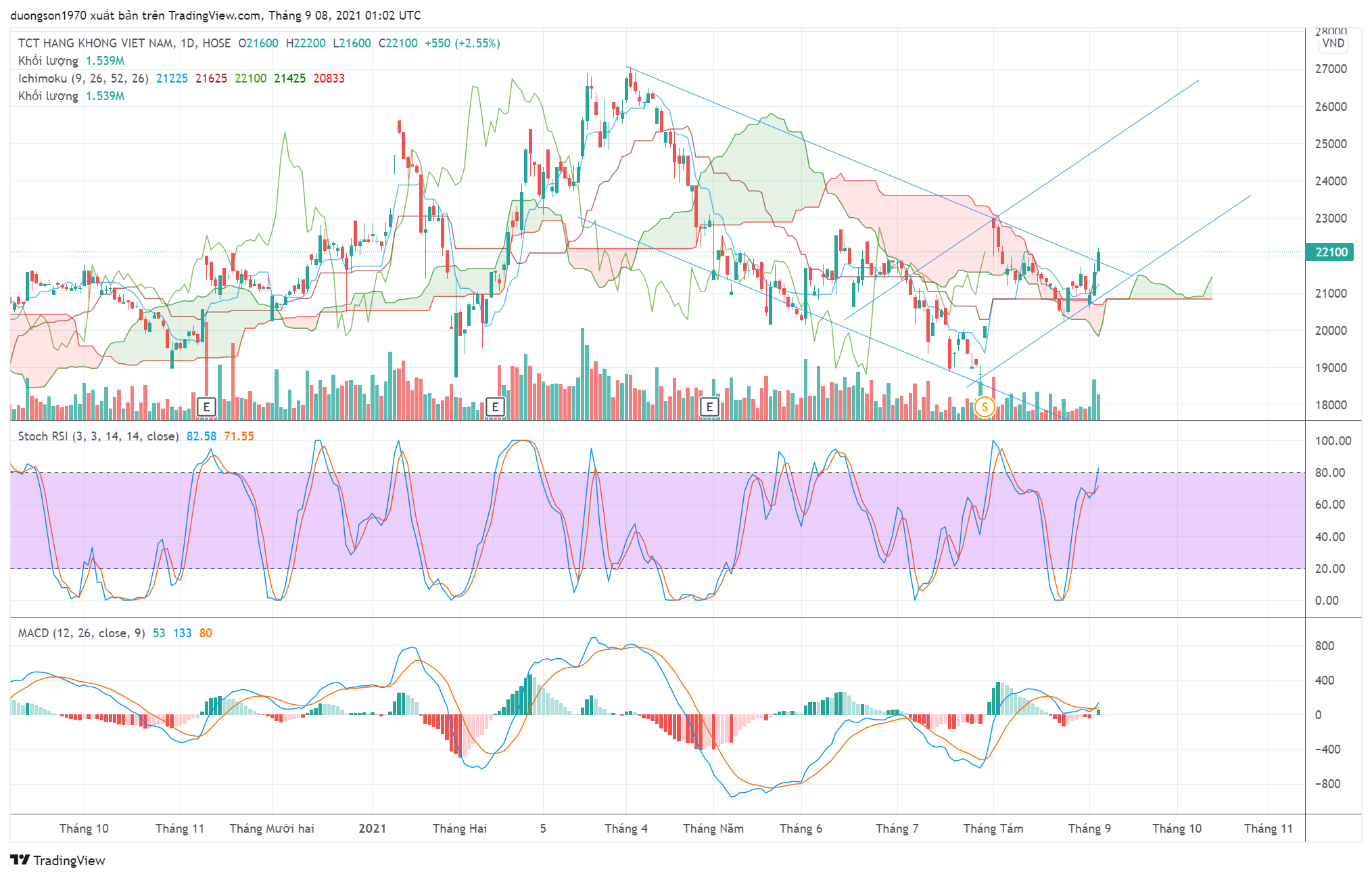Click the 19000 price level on the axis

pyautogui.click(x=1331, y=368)
